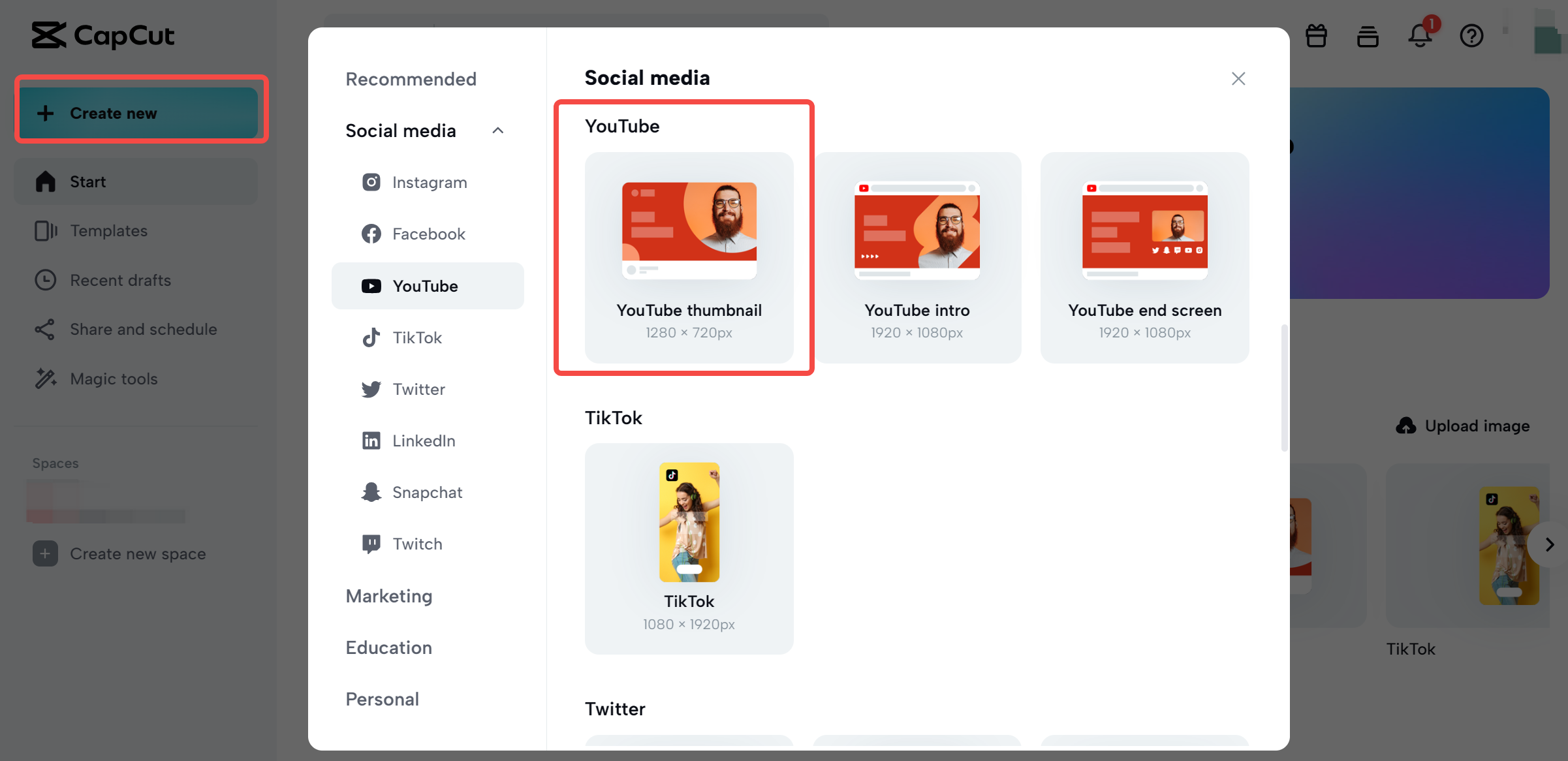
Task: Collapse the Social media section chevron
Action: (498, 131)
